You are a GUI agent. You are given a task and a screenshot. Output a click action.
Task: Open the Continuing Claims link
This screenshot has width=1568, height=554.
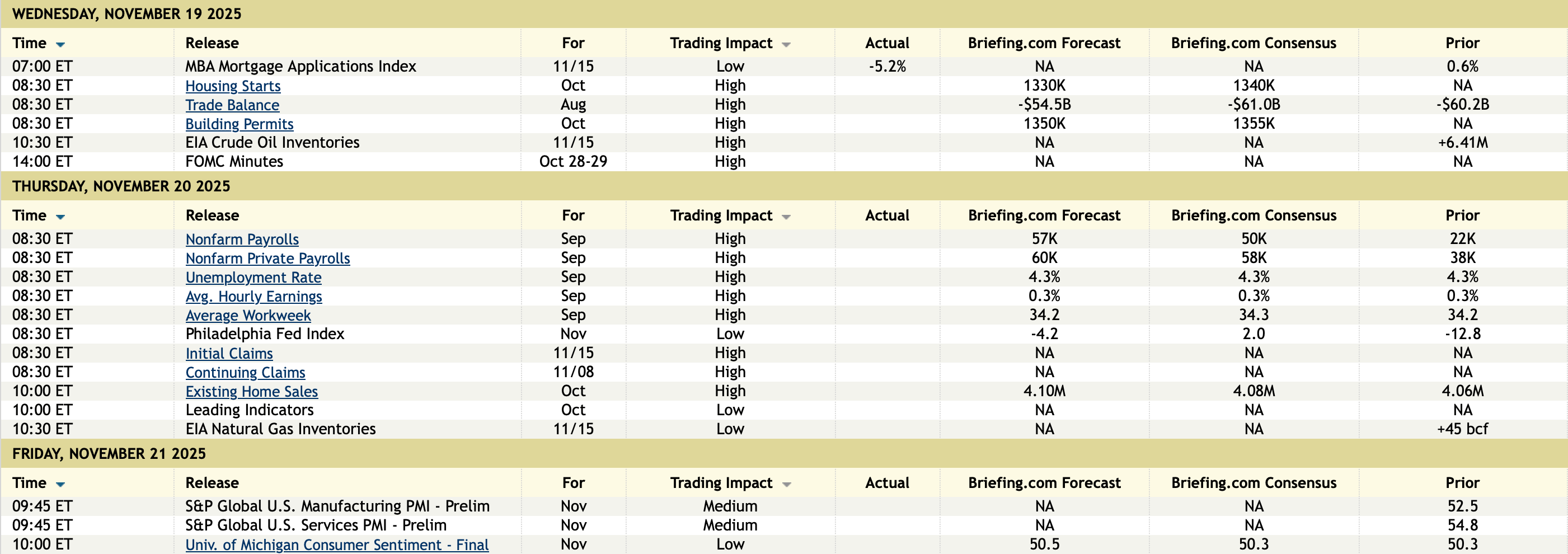pos(245,372)
